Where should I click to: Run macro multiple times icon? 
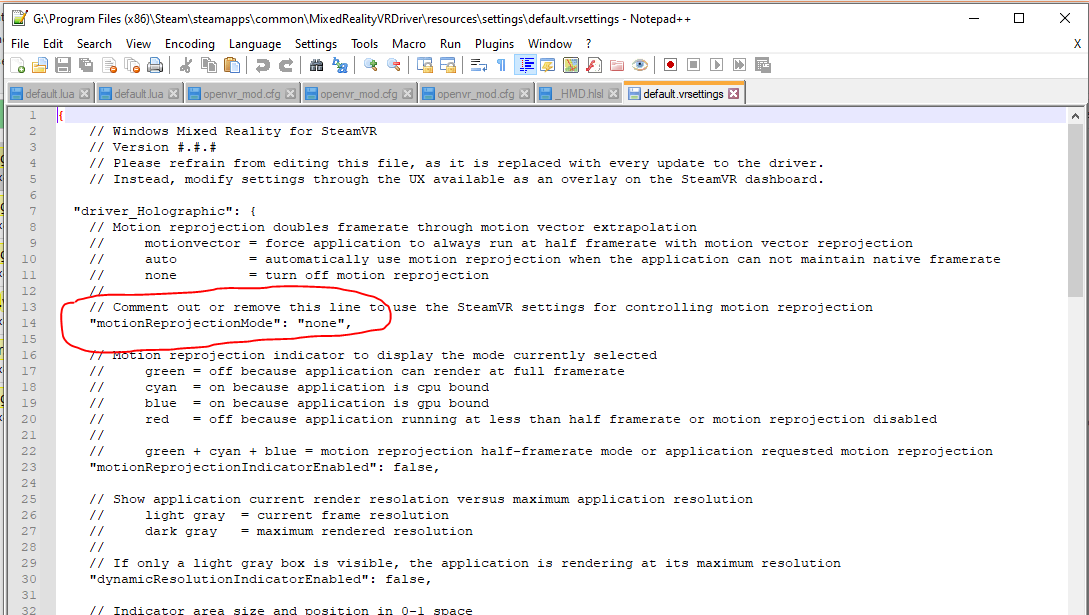click(x=740, y=65)
